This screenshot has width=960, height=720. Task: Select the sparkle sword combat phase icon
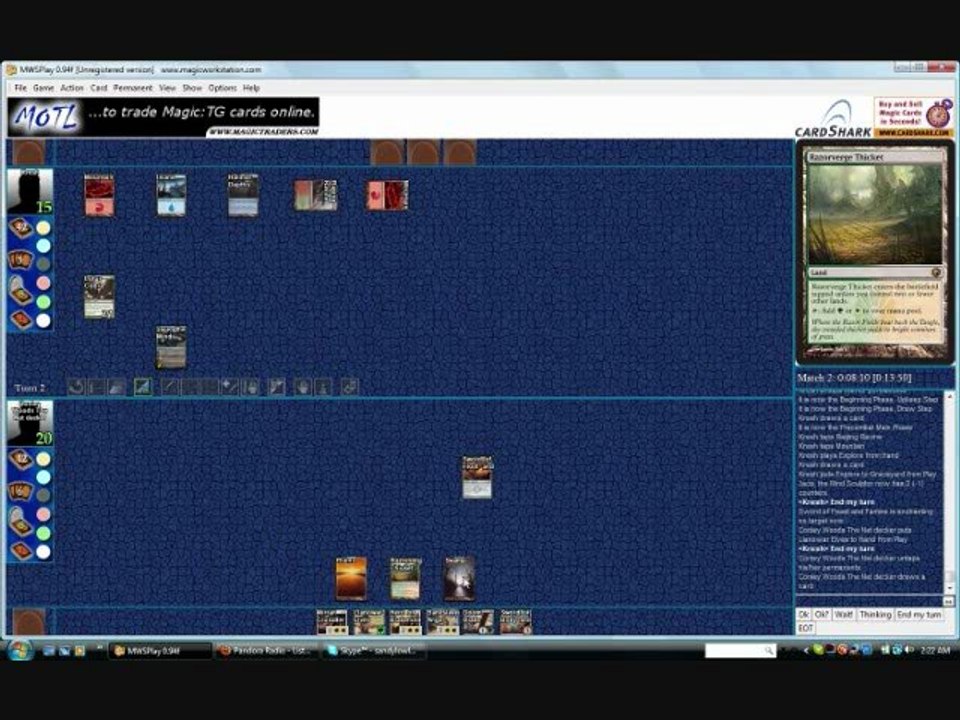click(229, 387)
